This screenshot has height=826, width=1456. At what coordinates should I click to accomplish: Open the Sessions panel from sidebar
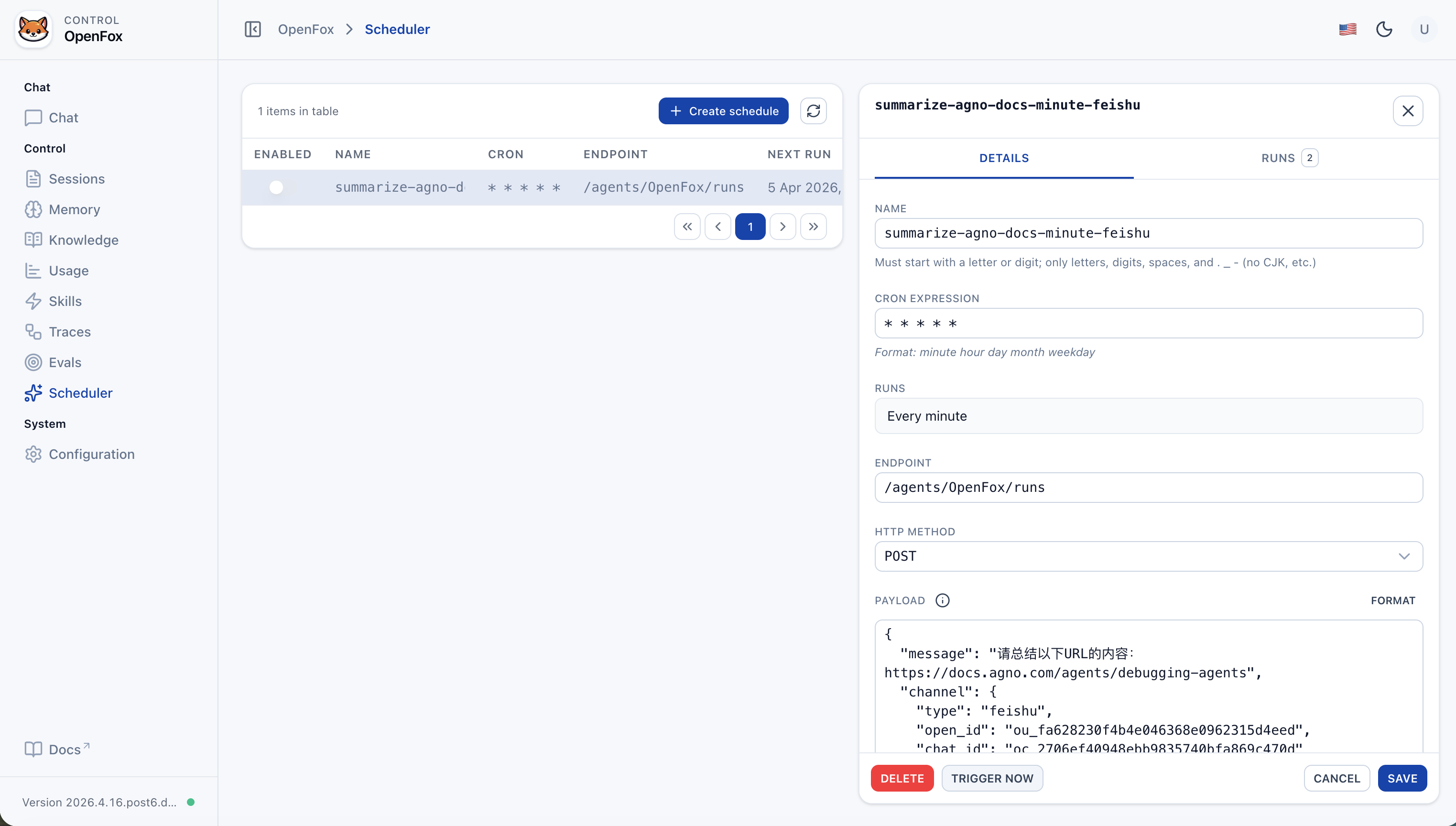pos(76,179)
